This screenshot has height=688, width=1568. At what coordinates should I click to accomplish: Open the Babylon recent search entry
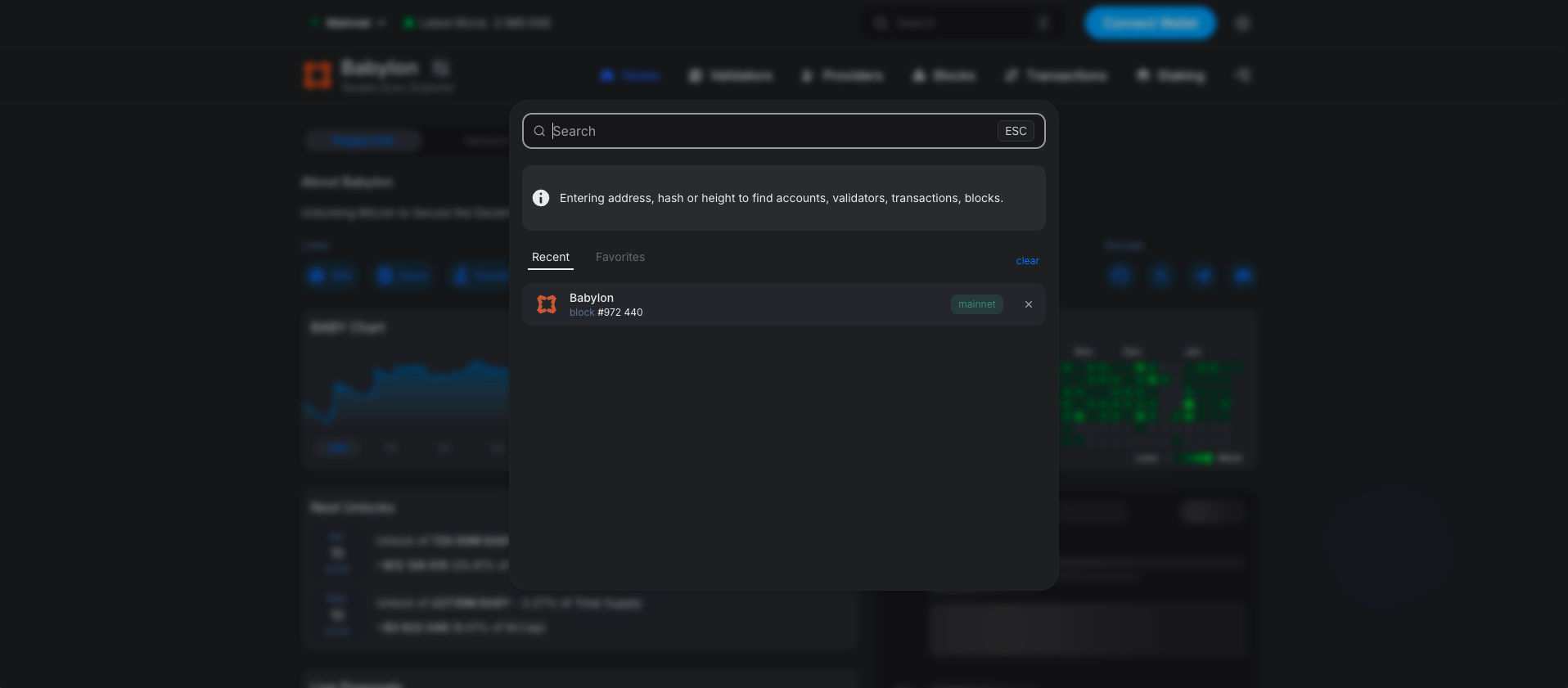784,304
